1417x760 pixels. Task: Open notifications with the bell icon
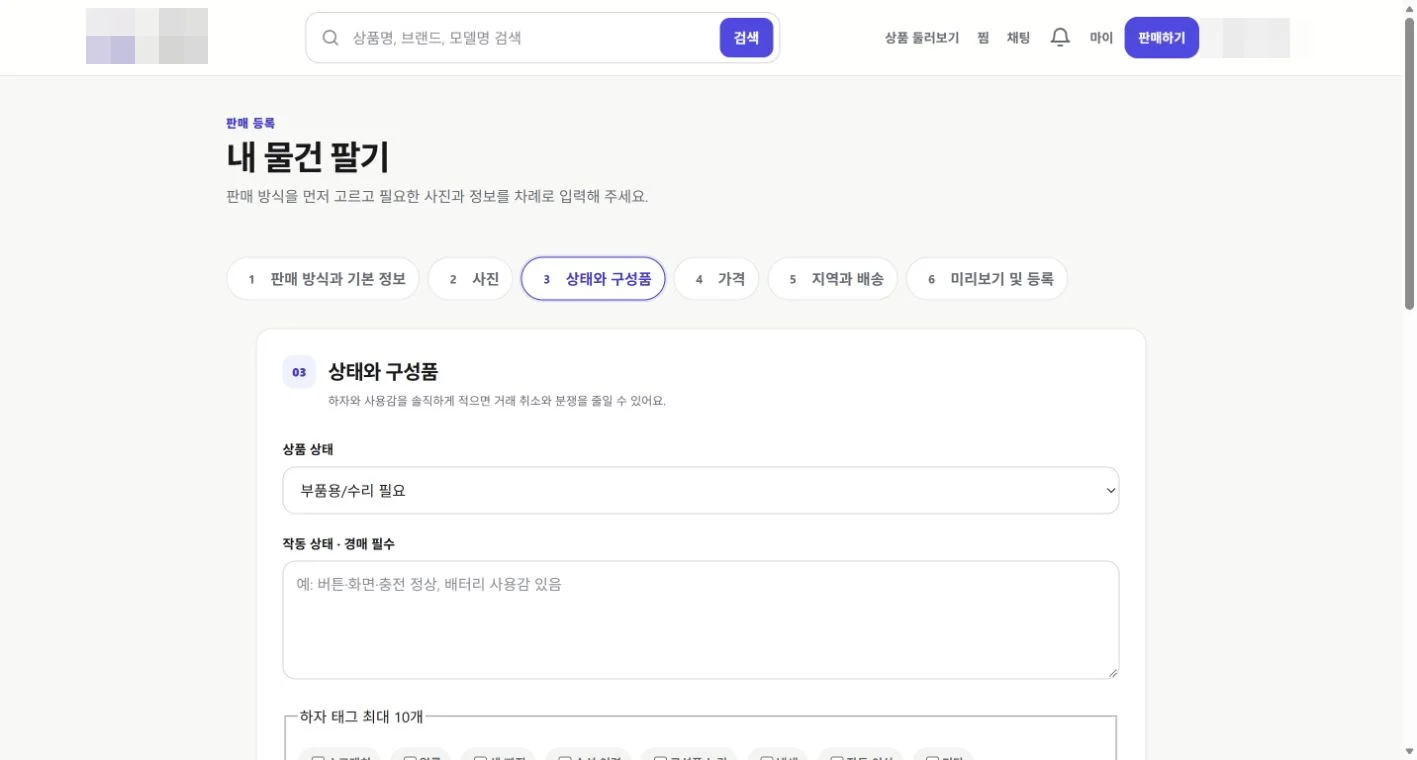(1060, 38)
